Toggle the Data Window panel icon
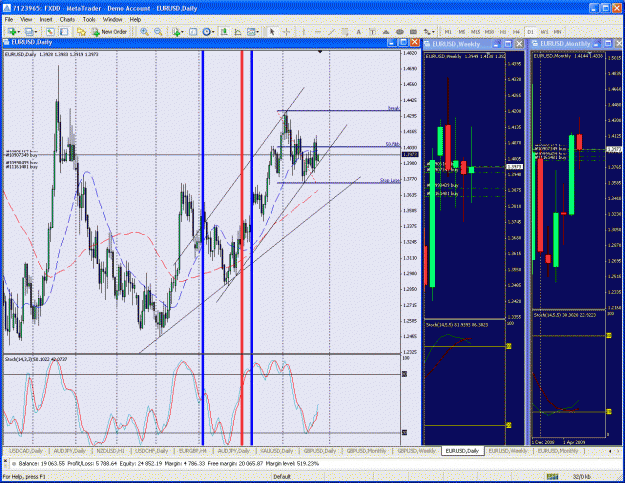The height and width of the screenshot is (483, 625). coord(64,32)
